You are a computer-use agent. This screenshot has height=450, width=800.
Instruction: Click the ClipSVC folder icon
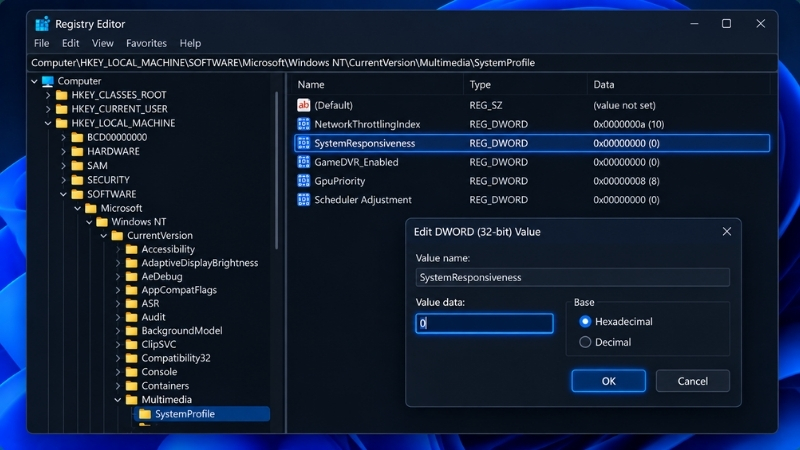tap(132, 344)
